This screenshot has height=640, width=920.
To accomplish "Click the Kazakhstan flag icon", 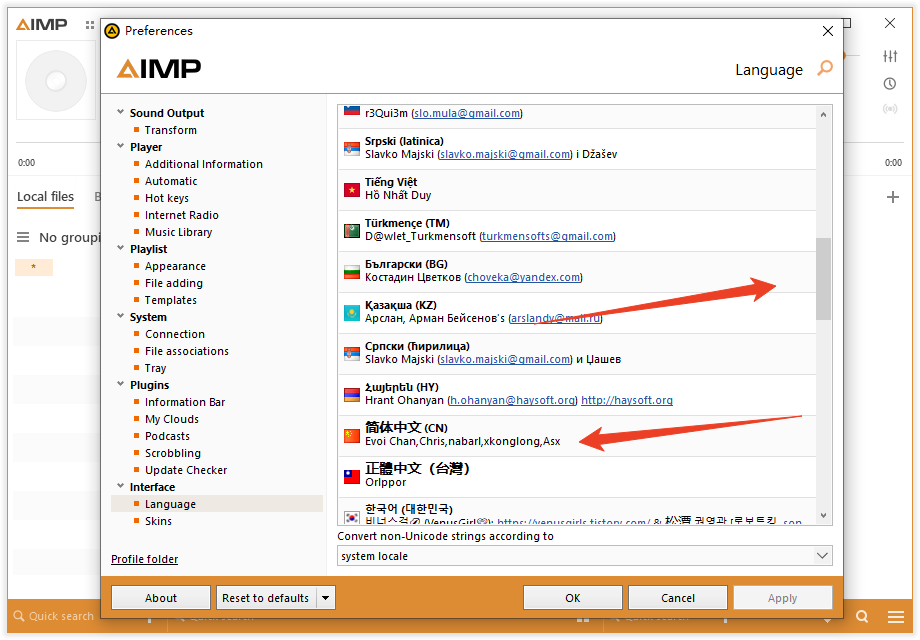I will pos(351,313).
